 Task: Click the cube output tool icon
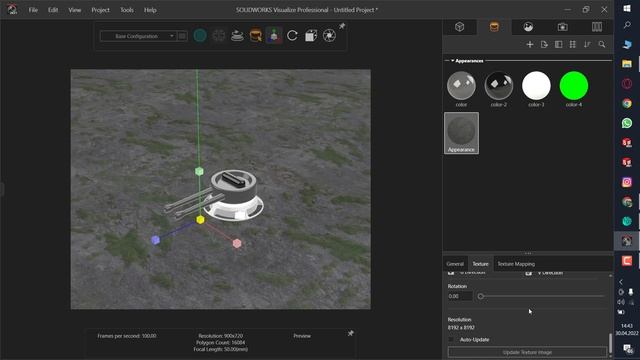(x=311, y=36)
